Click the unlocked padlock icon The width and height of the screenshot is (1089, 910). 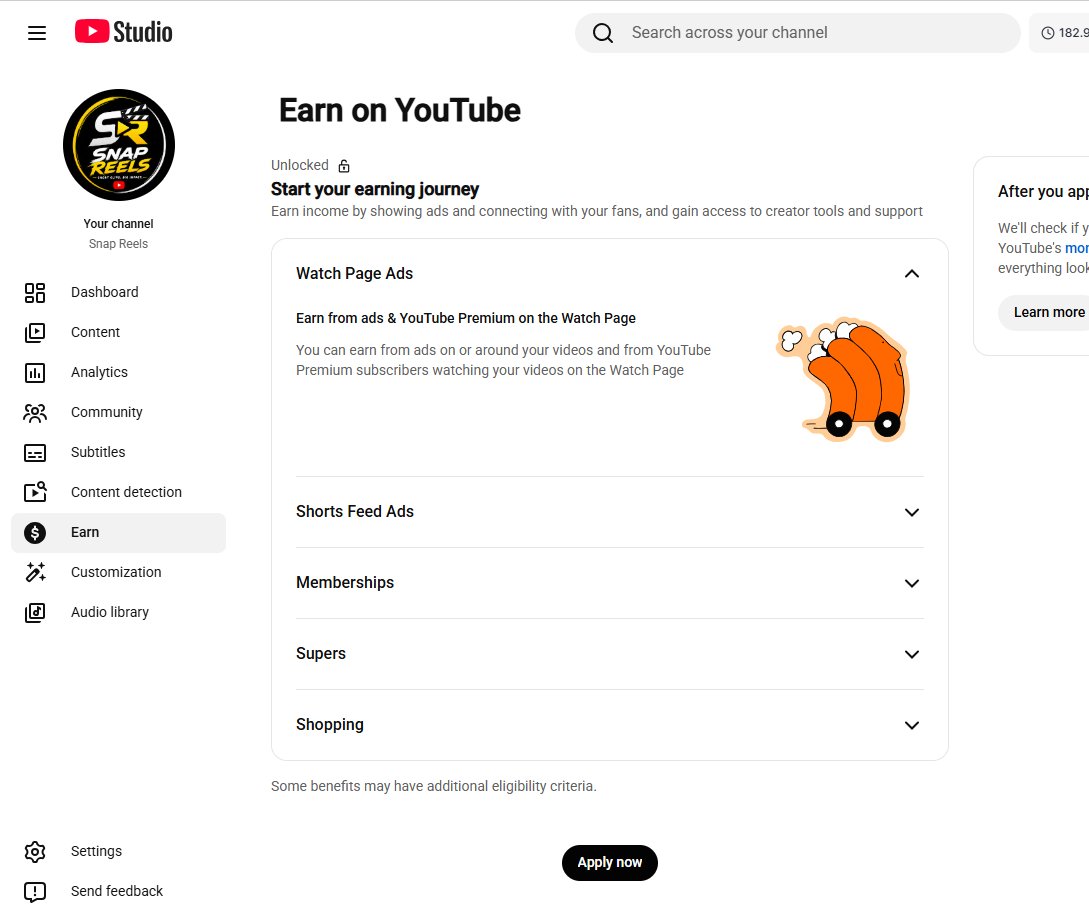344,166
